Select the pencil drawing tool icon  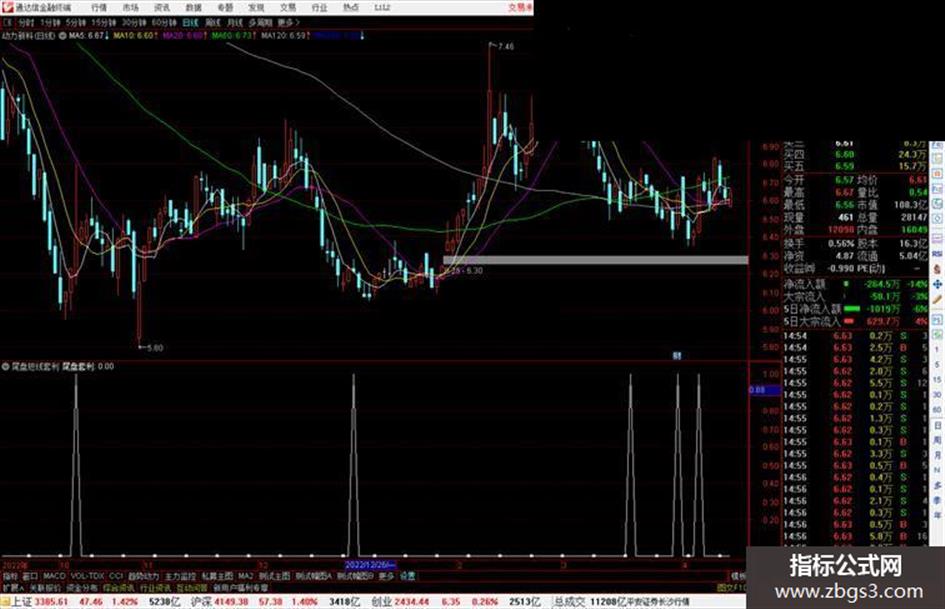[937, 299]
